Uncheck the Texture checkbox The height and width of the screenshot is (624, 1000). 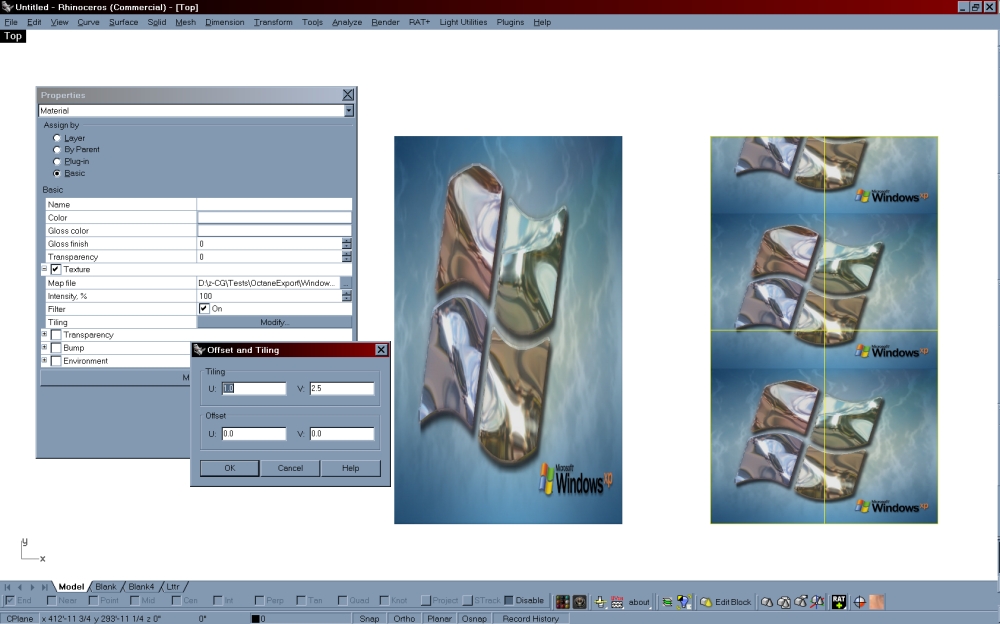tap(55, 269)
